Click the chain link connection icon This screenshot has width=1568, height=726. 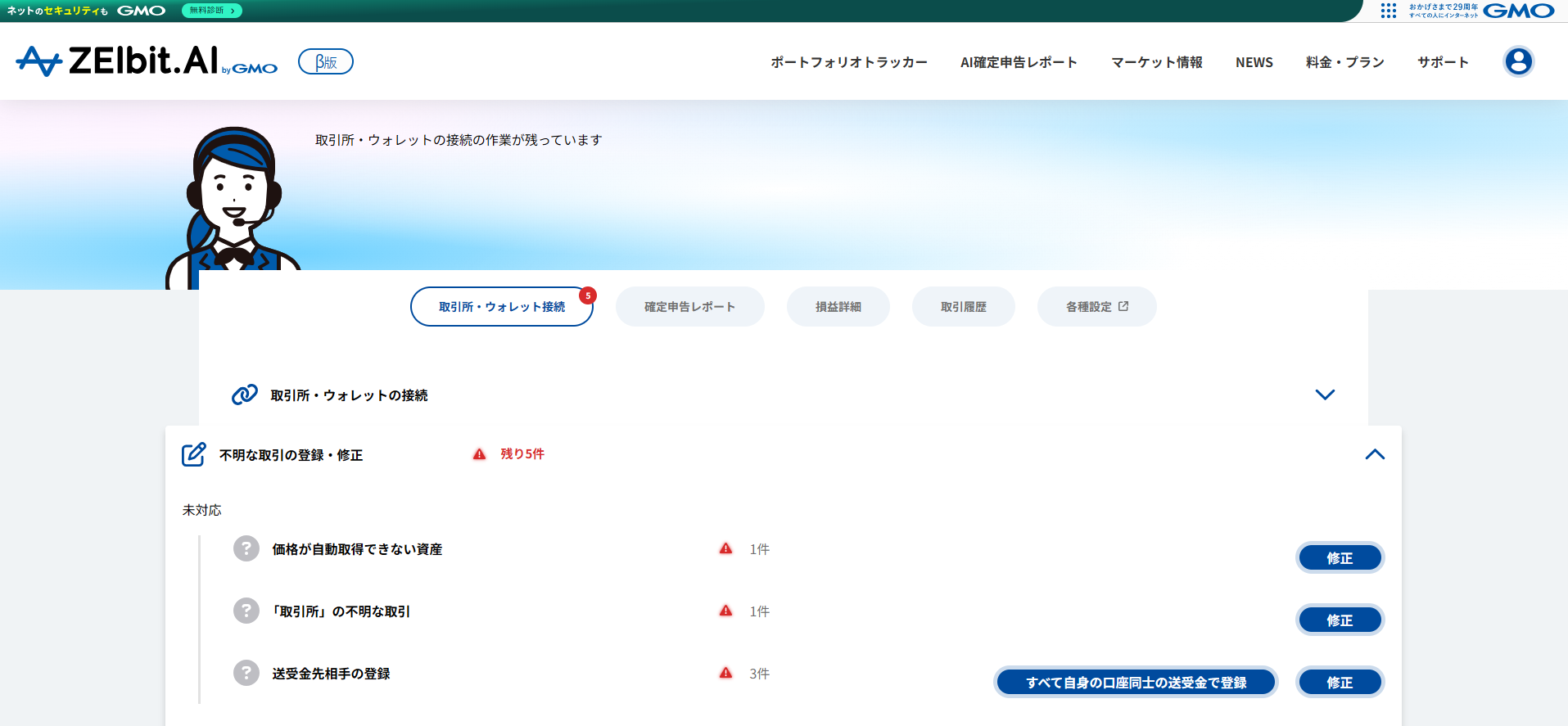click(244, 395)
